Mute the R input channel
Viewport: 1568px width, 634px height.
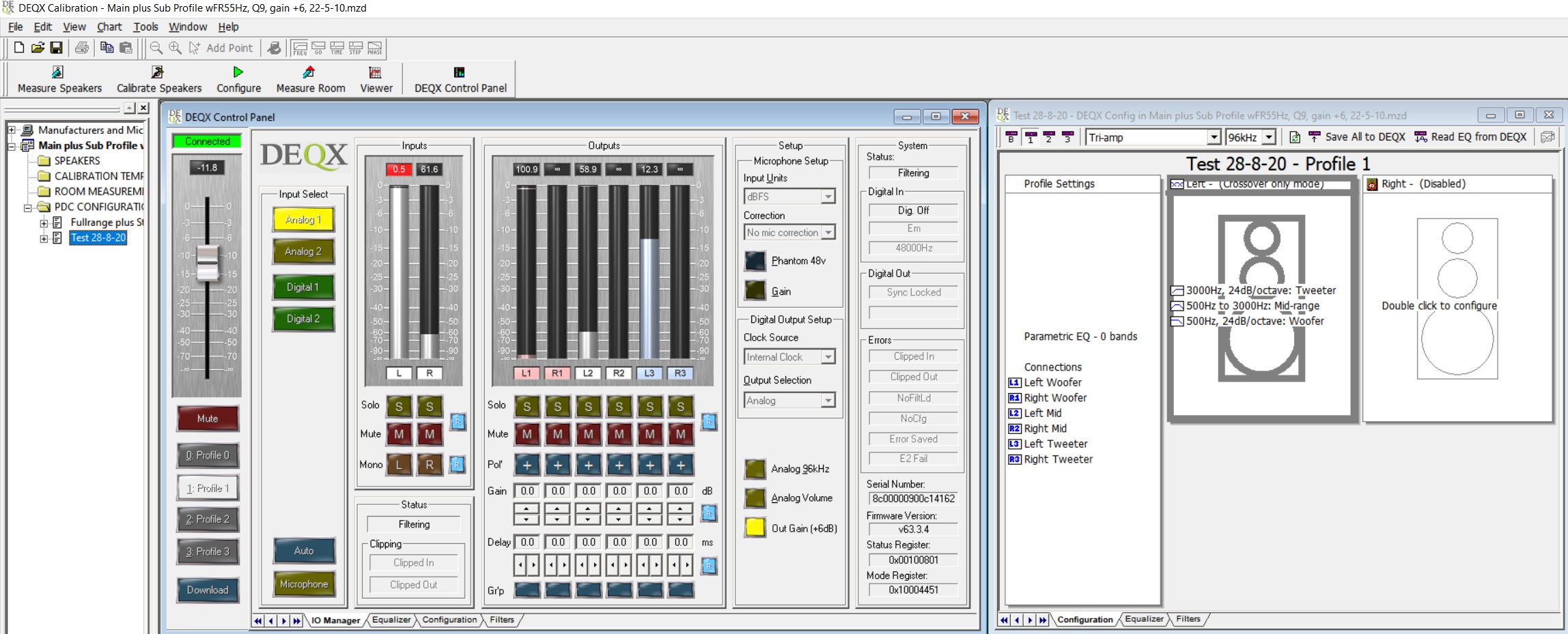click(430, 434)
